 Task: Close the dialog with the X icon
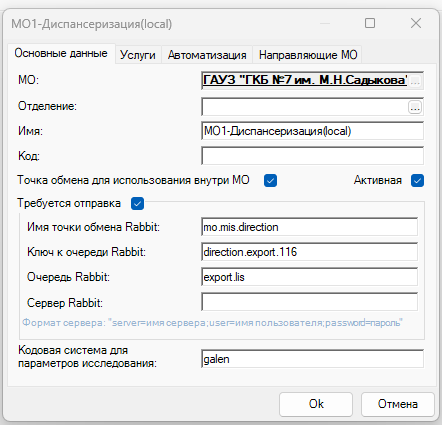pyautogui.click(x=416, y=23)
